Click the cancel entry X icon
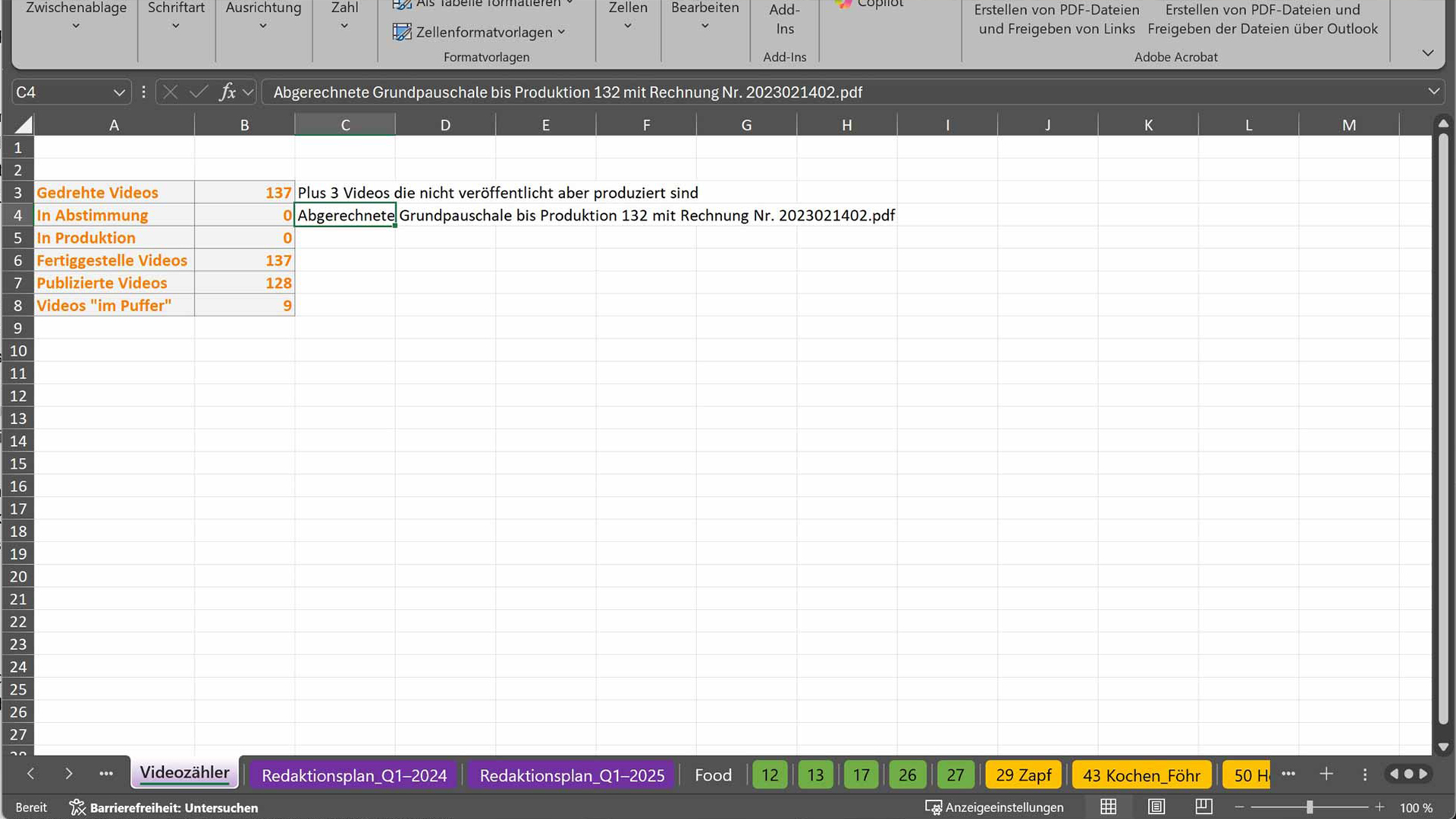1456x819 pixels. click(170, 93)
